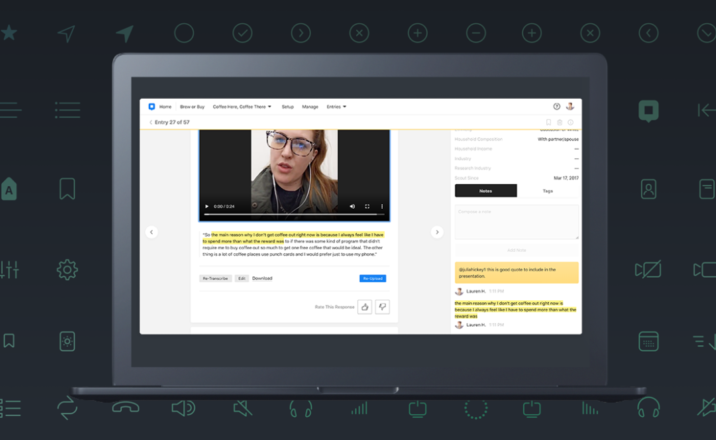
Task: Show entry info via the info icon
Action: (570, 122)
